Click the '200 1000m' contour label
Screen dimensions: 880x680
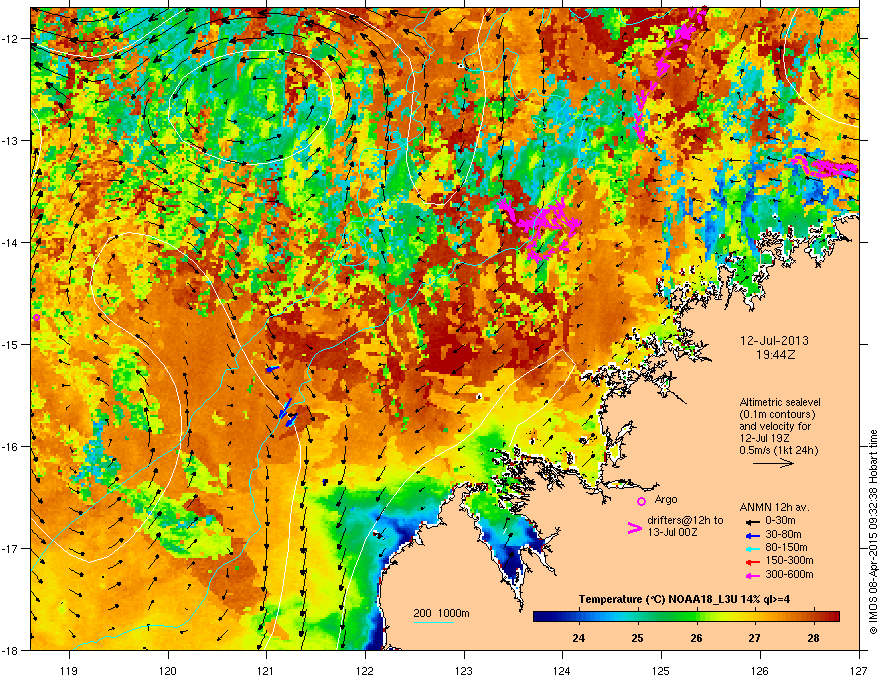[x=441, y=613]
